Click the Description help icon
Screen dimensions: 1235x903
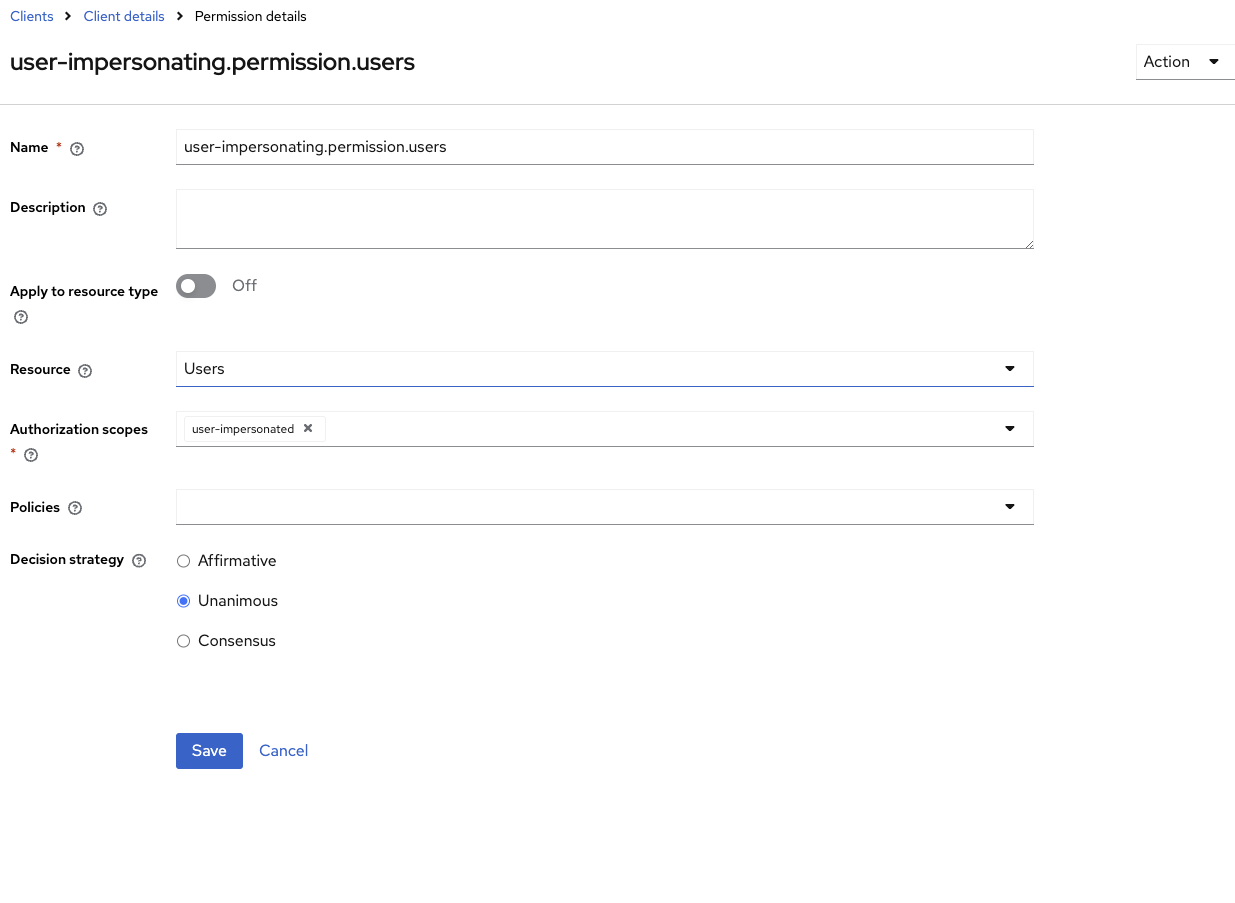99,208
